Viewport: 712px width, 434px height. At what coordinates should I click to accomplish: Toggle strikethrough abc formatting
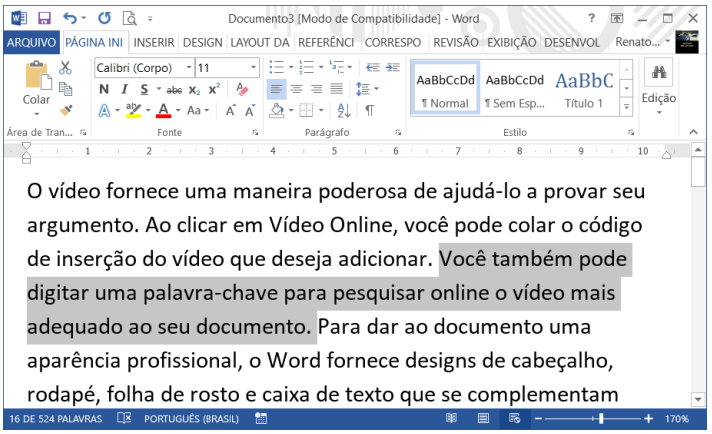point(174,90)
